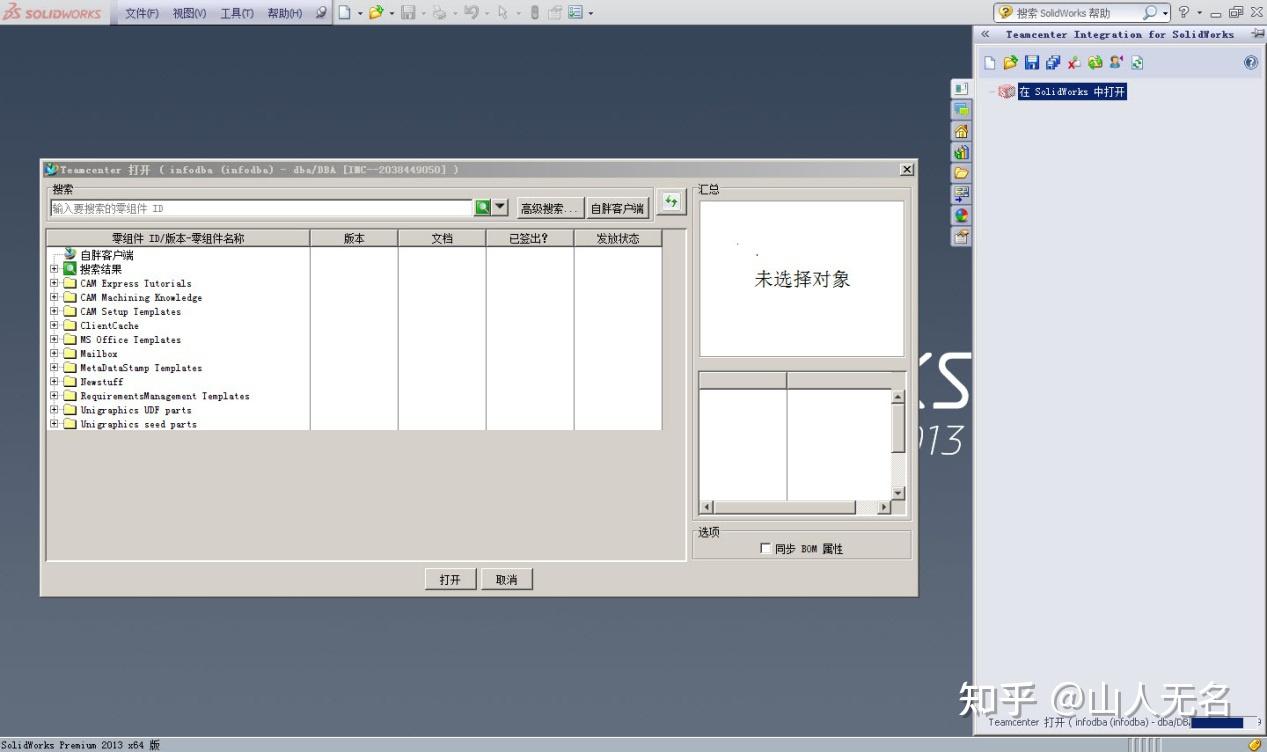Open the Design Library icon in task pane
Image resolution: width=1267 pixels, height=752 pixels.
pyautogui.click(x=961, y=153)
